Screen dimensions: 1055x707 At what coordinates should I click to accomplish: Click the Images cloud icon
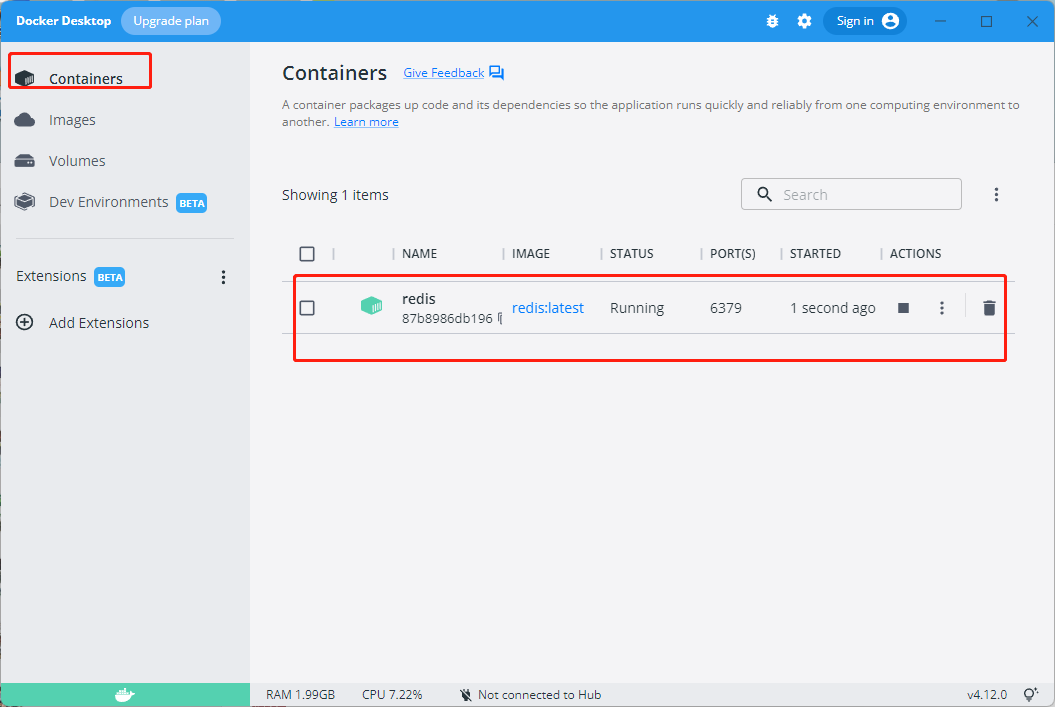pos(24,120)
